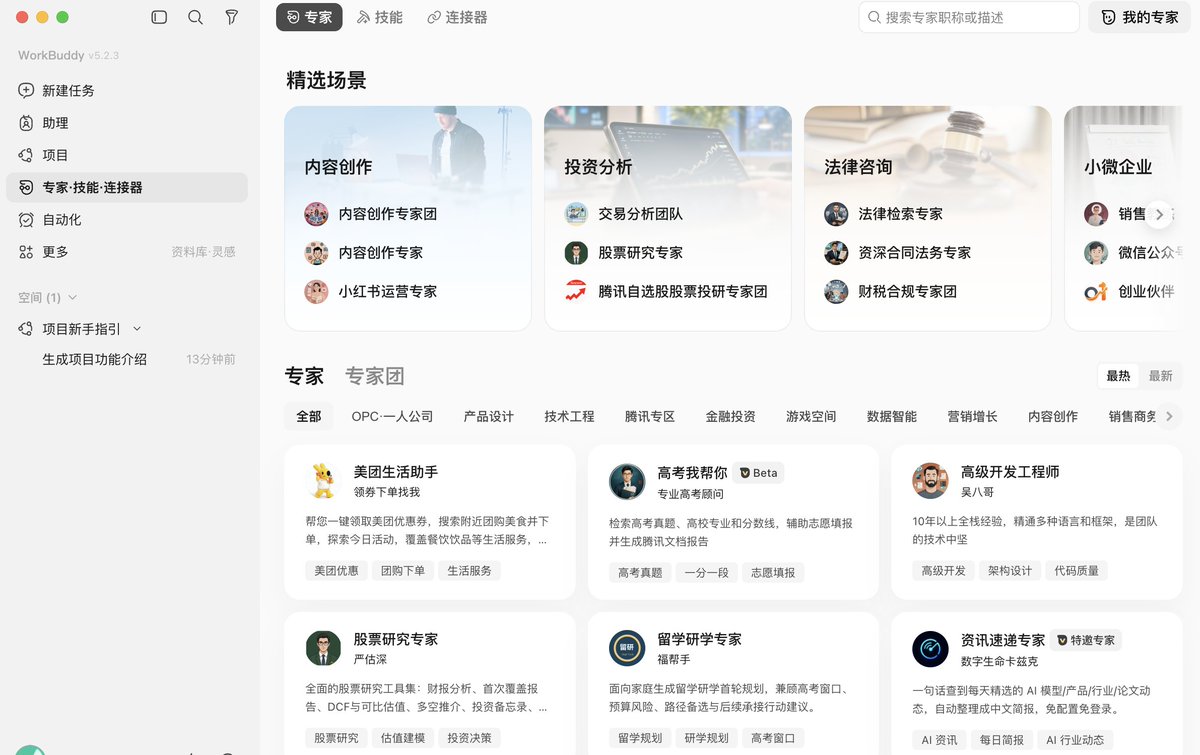Filter by 金融投资 category
This screenshot has width=1200, height=755.
click(x=730, y=416)
